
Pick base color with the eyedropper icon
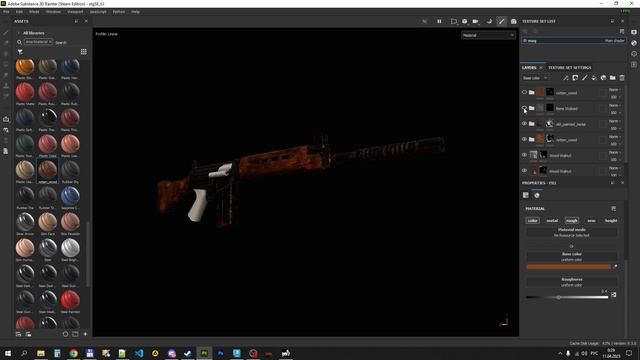pyautogui.click(x=616, y=267)
